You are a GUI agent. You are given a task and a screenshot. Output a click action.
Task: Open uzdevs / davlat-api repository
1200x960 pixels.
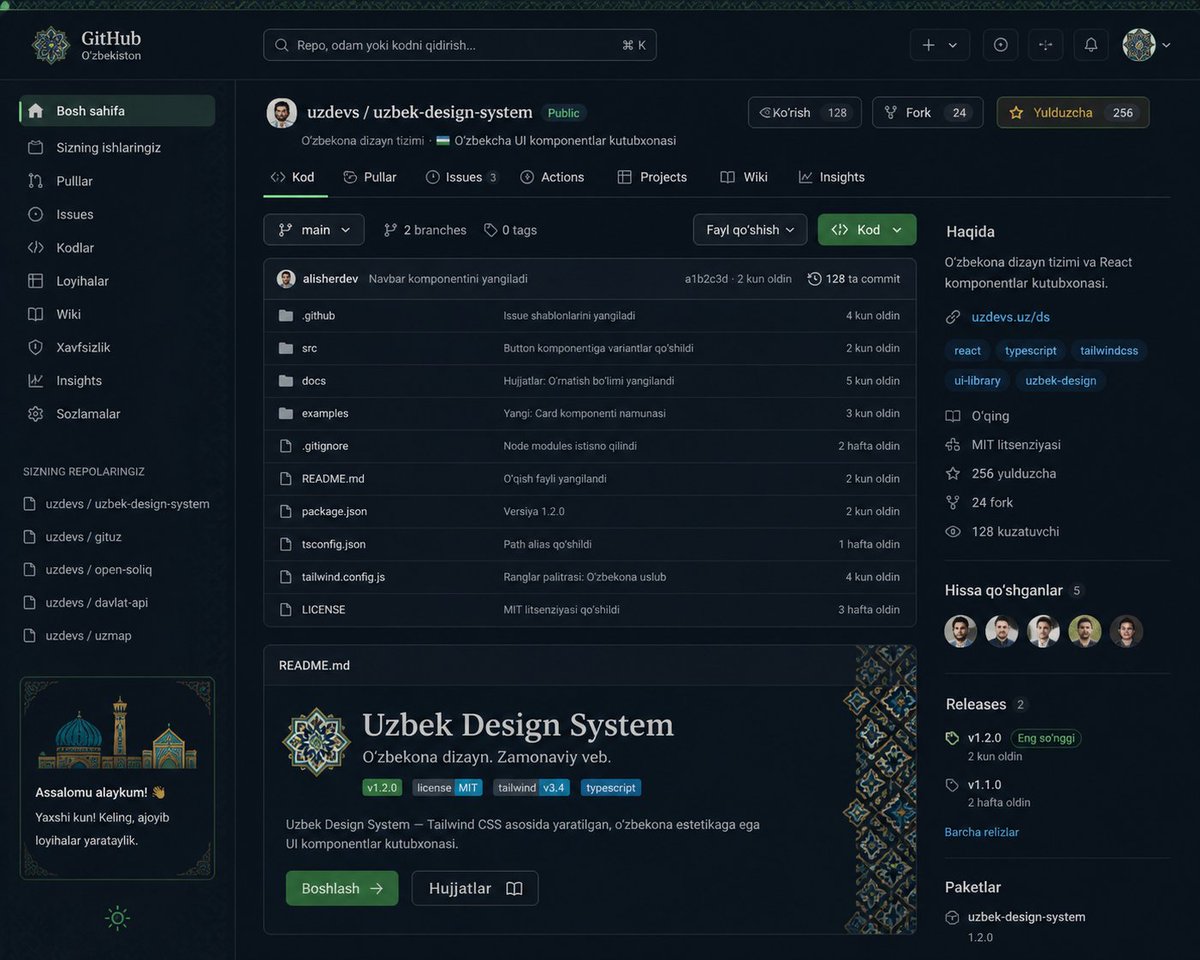coord(86,603)
